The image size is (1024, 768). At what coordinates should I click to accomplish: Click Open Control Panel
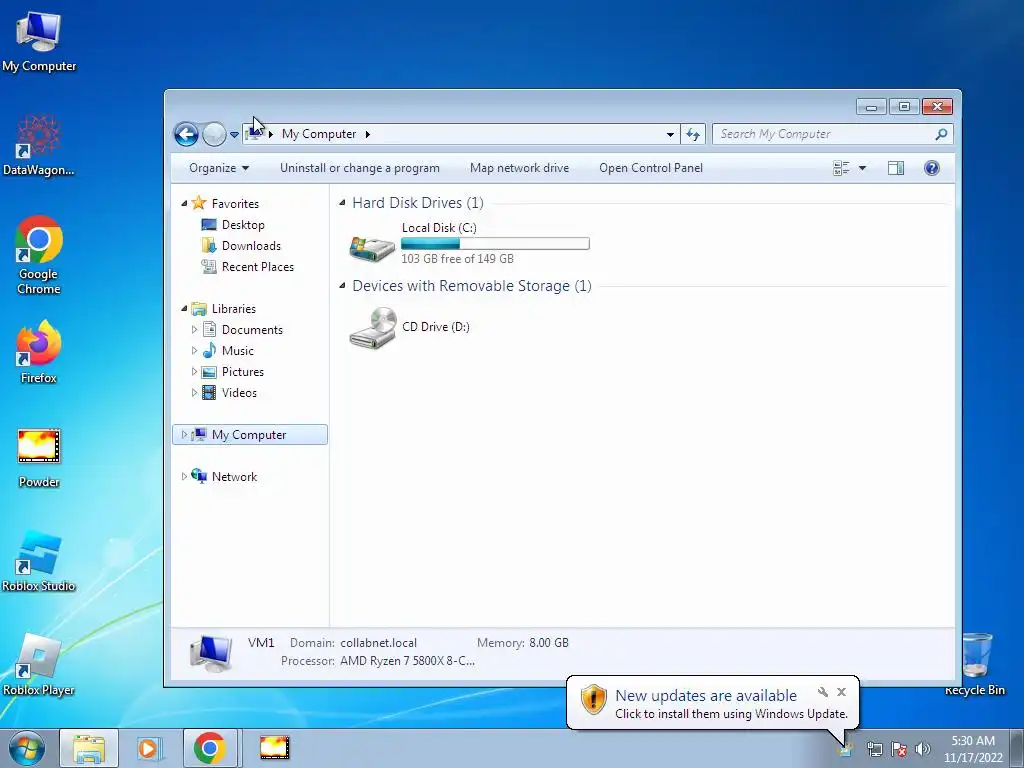tap(650, 168)
